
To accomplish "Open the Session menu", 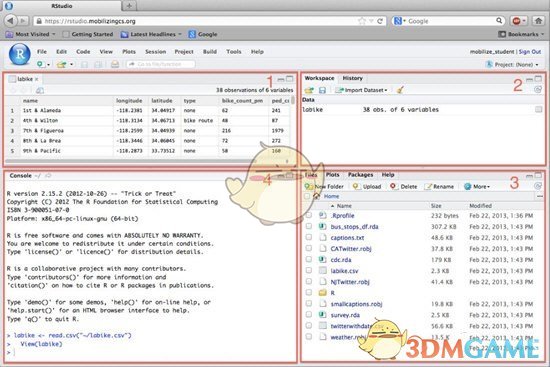I will (155, 52).
